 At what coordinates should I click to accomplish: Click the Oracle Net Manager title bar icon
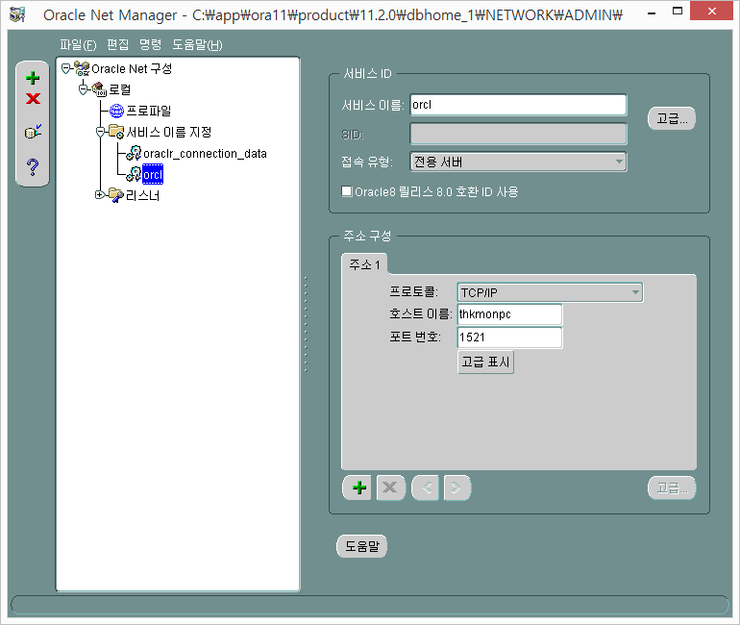pos(17,15)
